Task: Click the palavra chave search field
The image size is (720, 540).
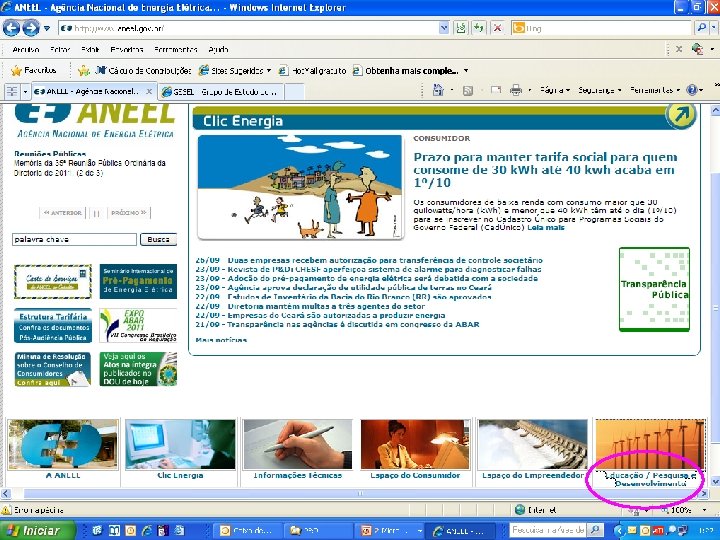Action: (74, 239)
